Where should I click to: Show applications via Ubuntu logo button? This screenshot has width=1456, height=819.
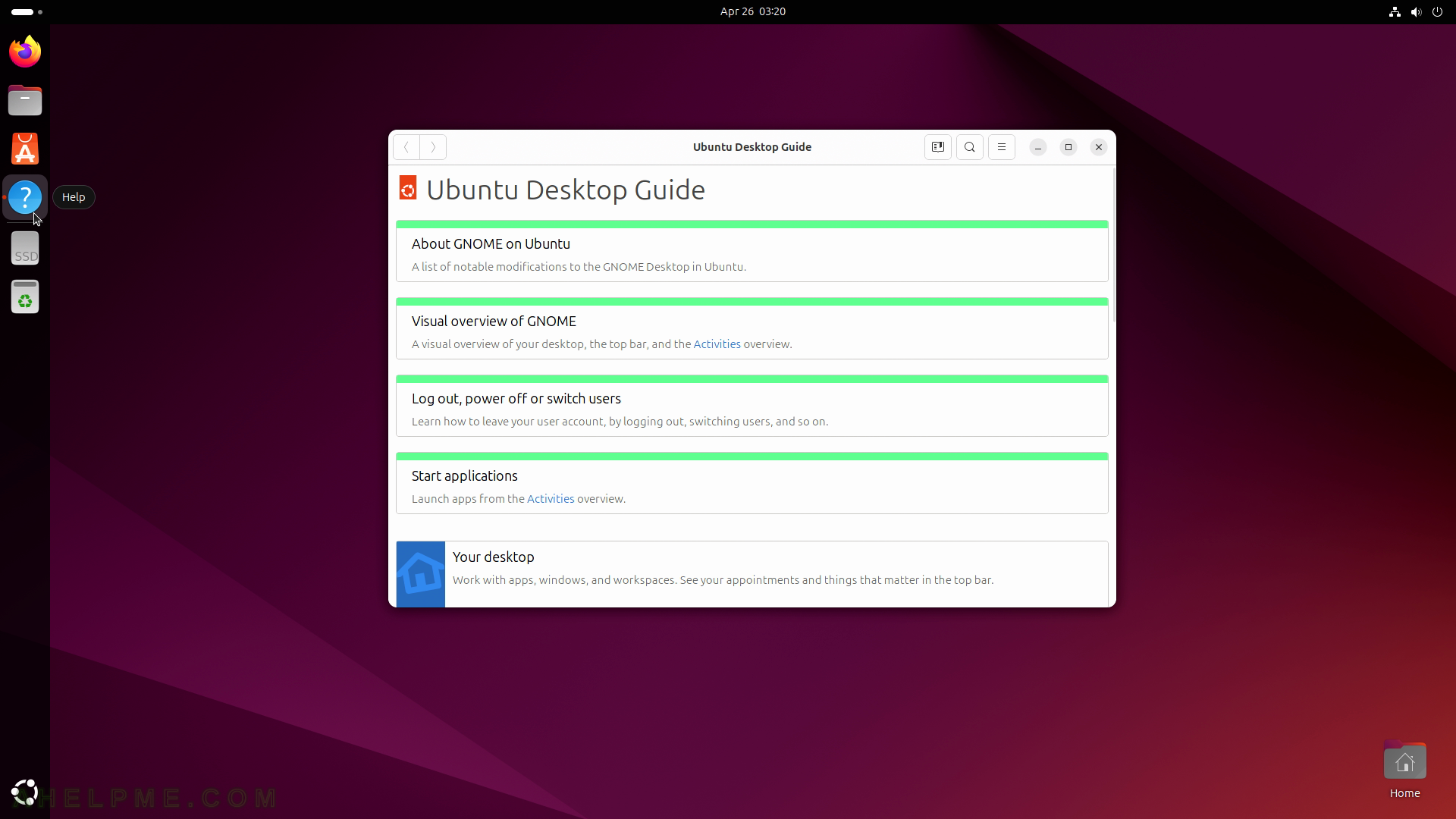tap(25, 792)
